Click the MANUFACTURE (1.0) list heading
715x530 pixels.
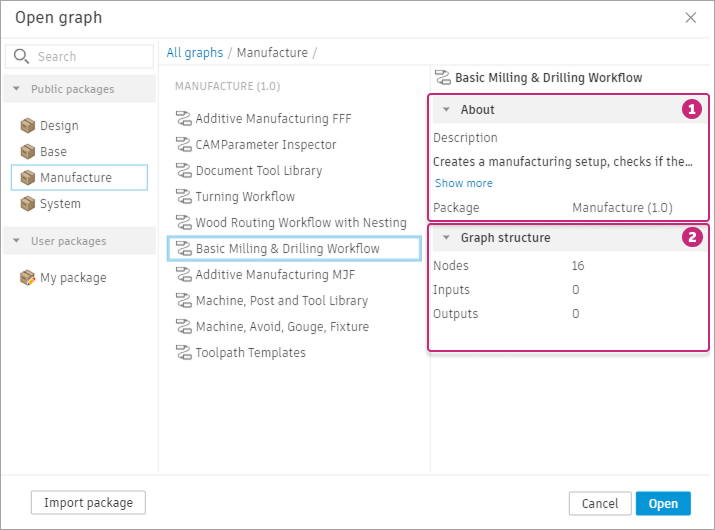[228, 86]
